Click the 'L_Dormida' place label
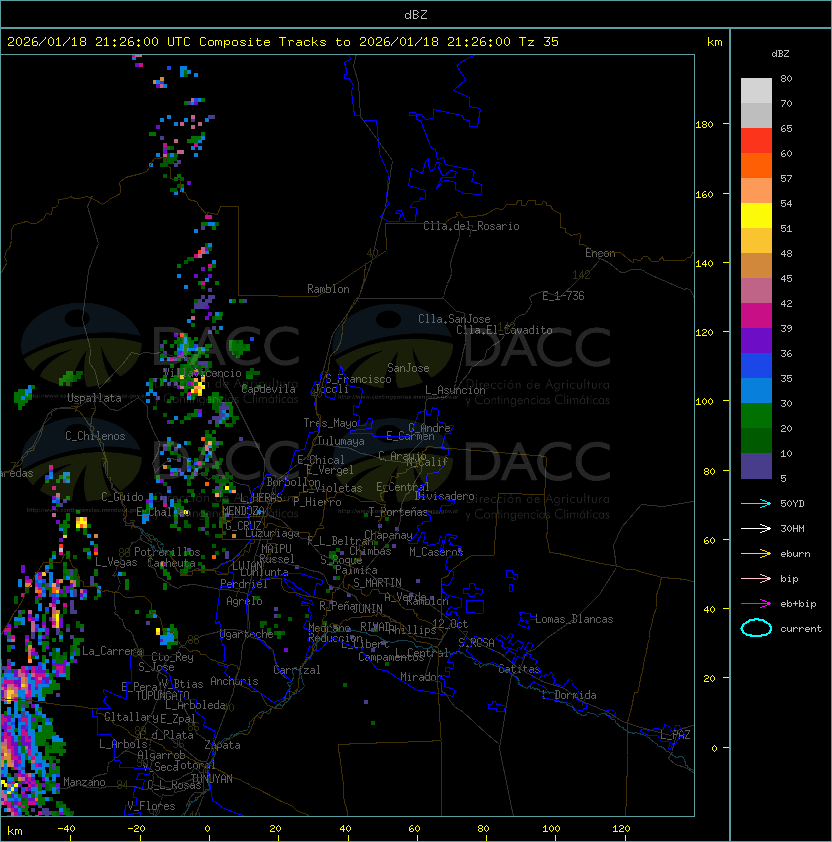The image size is (832, 842). coord(570,695)
